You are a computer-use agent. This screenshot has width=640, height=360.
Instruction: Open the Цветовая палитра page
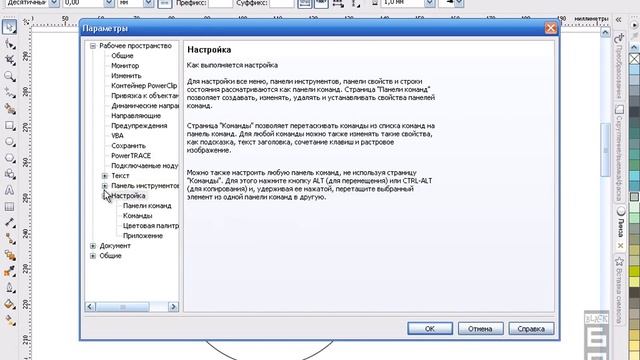151,226
